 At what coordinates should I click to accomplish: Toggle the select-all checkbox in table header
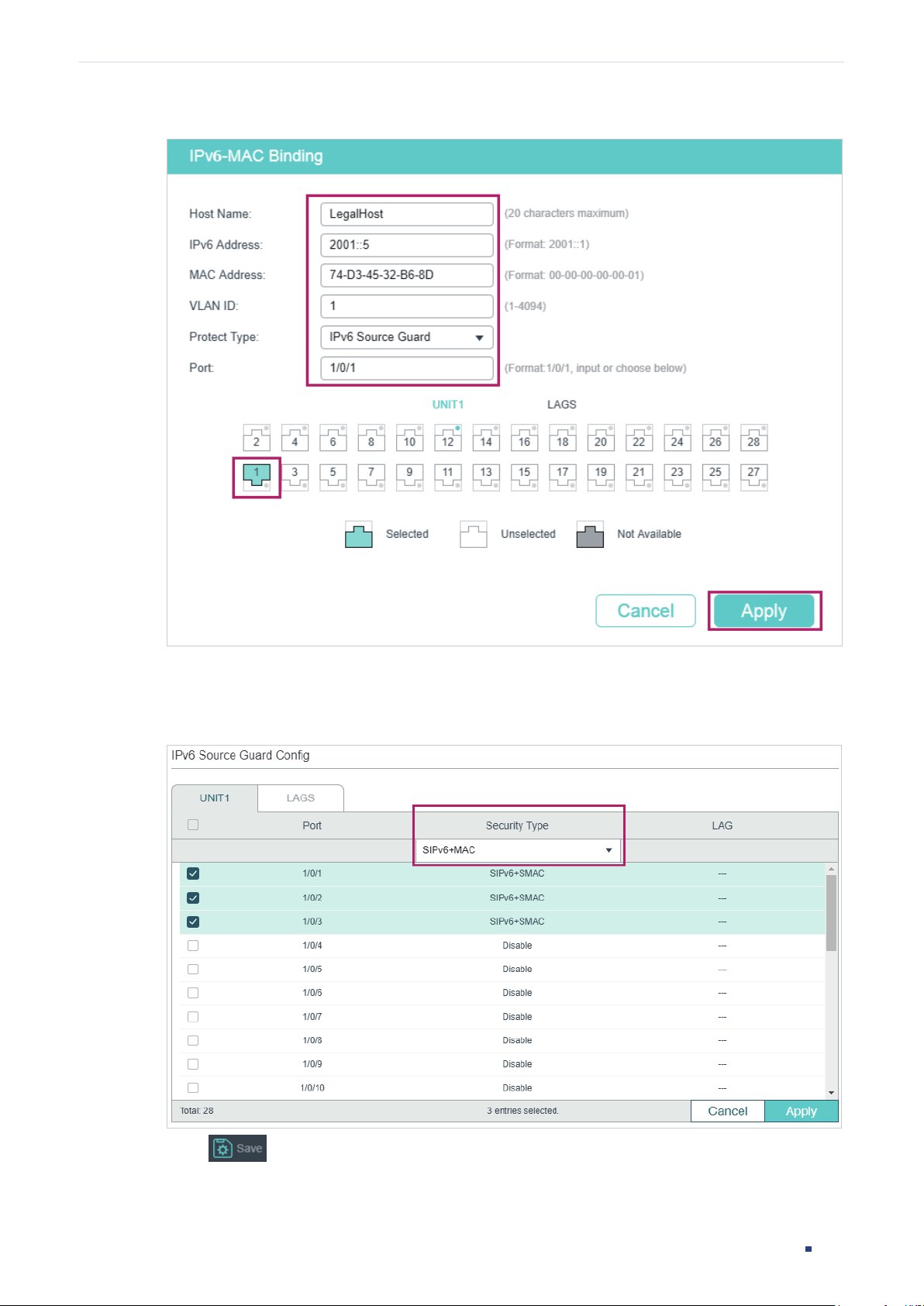coord(193,825)
